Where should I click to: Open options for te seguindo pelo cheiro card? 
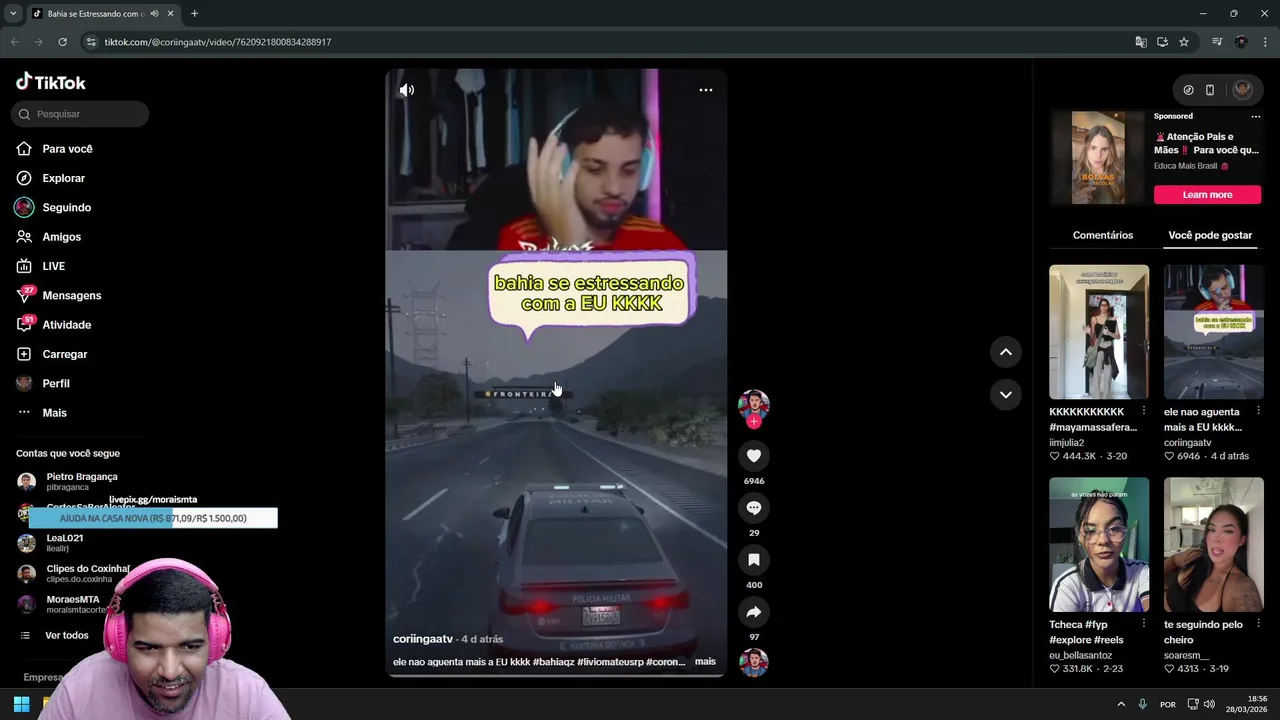coord(1259,624)
